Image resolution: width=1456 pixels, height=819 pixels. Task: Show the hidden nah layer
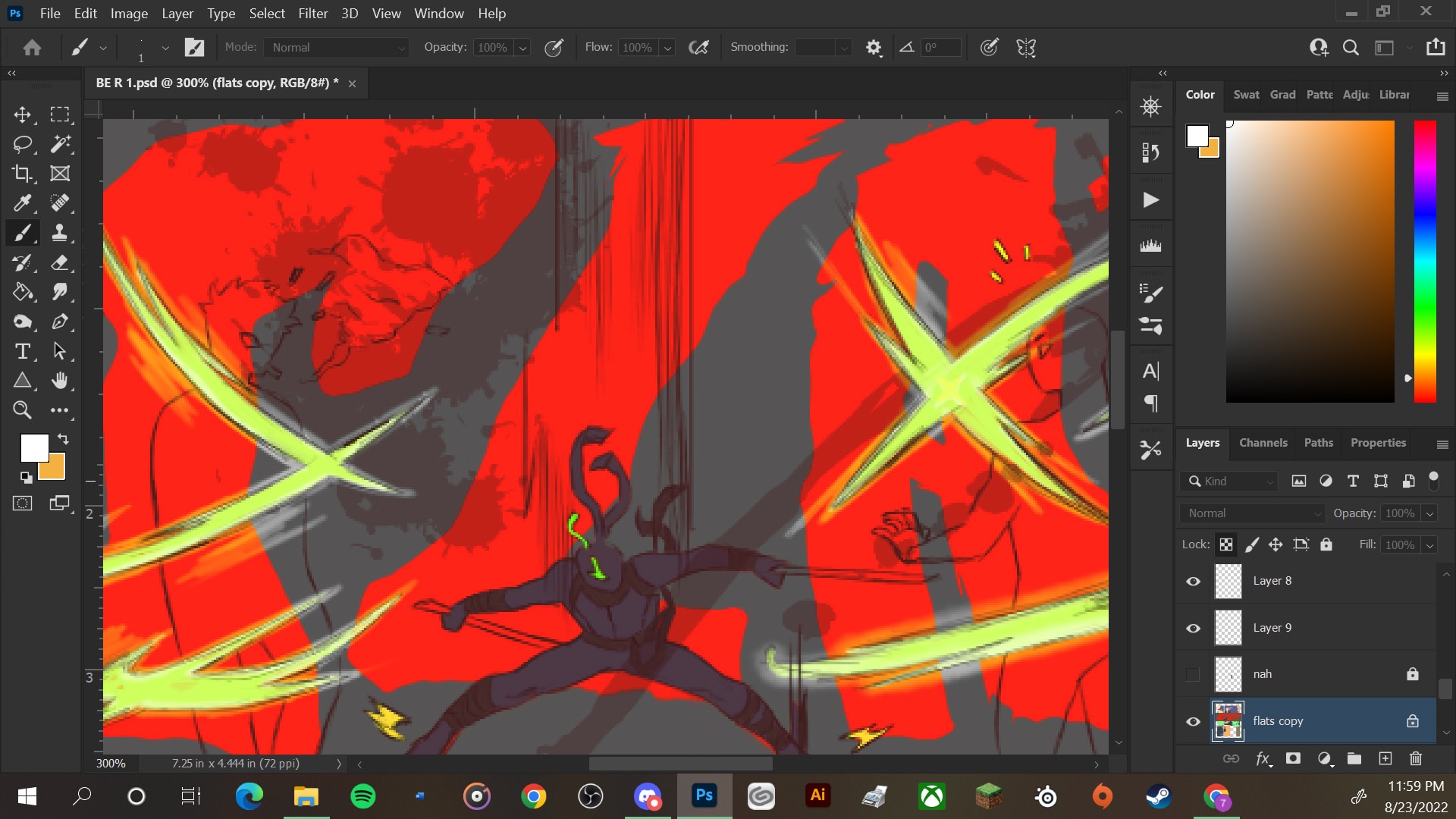click(x=1193, y=674)
